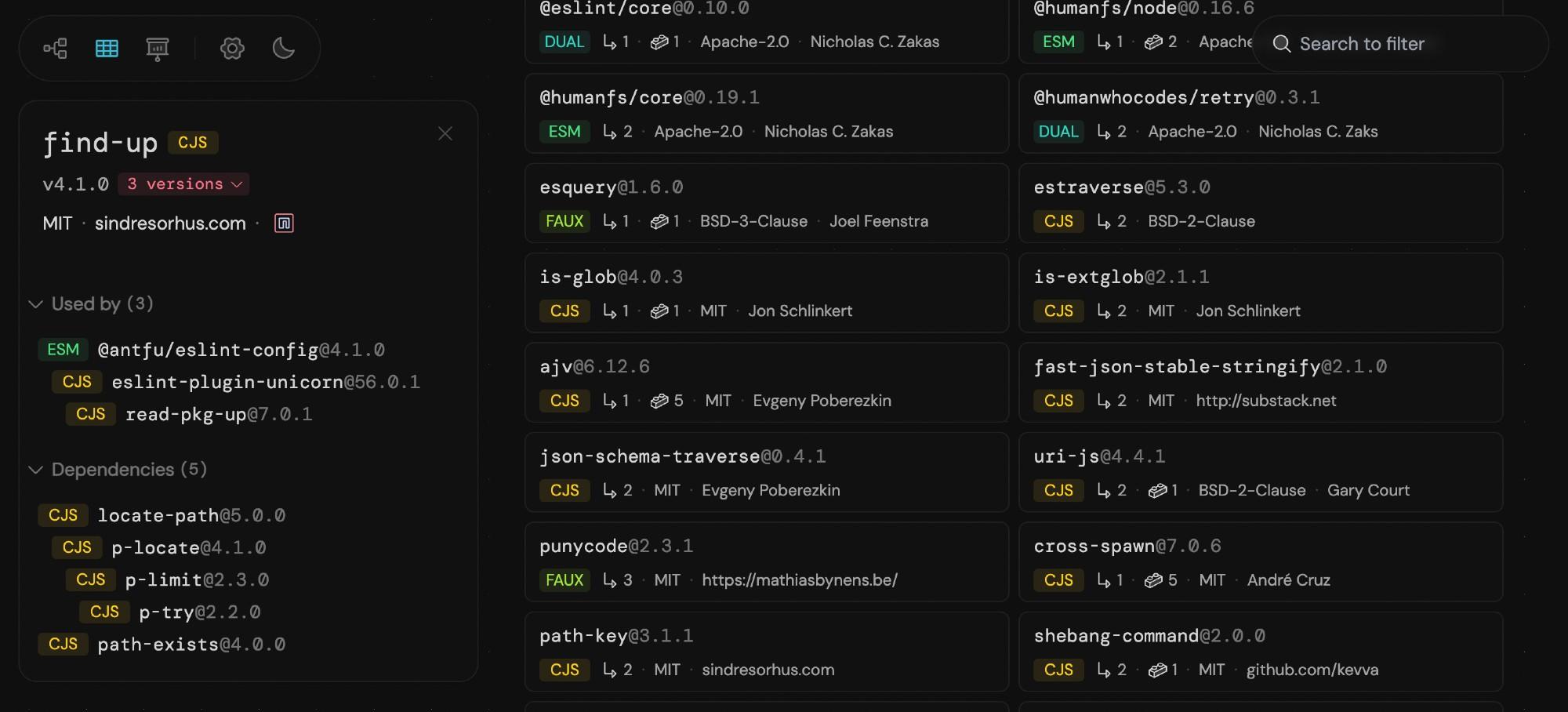1568x712 pixels.
Task: Open the @humanwhocodes/retry@0.3.1 package card
Action: (x=1261, y=114)
